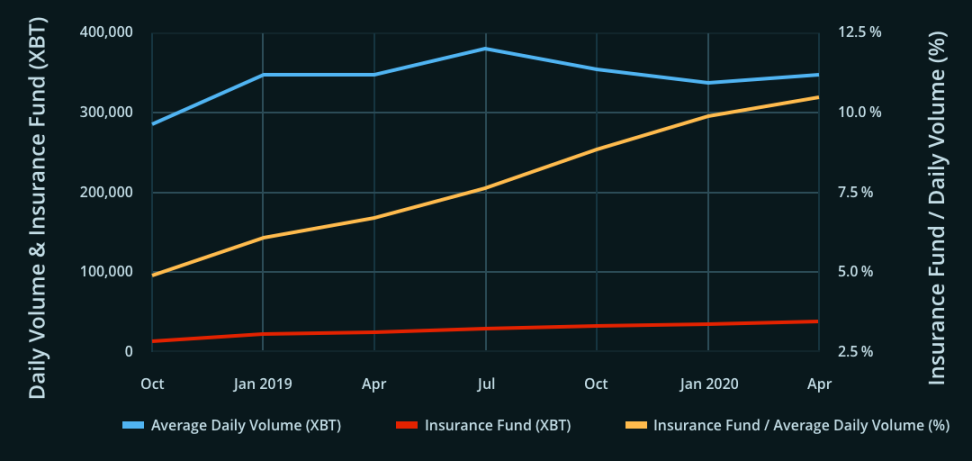The width and height of the screenshot is (972, 461).
Task: Click the red line point at Jul
Action: coord(485,328)
